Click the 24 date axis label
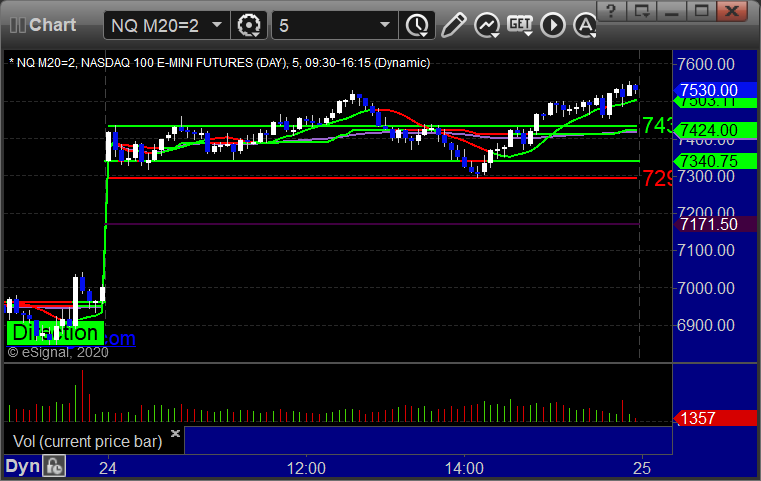 (108, 468)
